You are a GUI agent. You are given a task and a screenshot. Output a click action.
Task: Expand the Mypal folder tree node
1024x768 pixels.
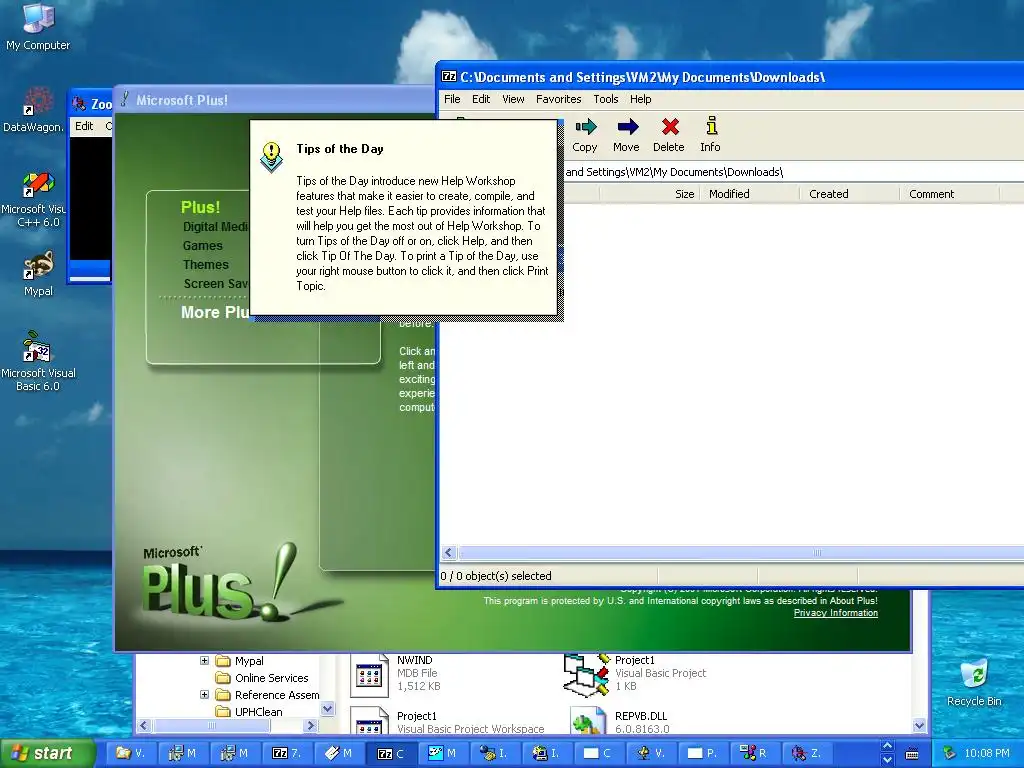[204, 661]
